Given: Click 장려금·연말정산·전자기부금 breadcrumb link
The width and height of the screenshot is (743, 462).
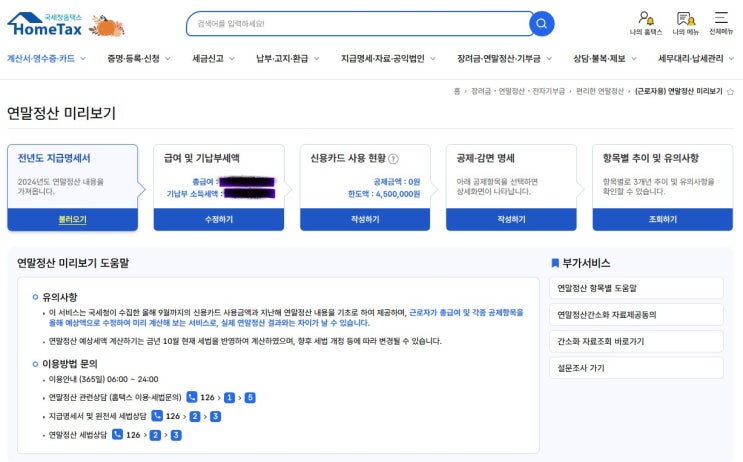Looking at the screenshot, I should click(518, 91).
